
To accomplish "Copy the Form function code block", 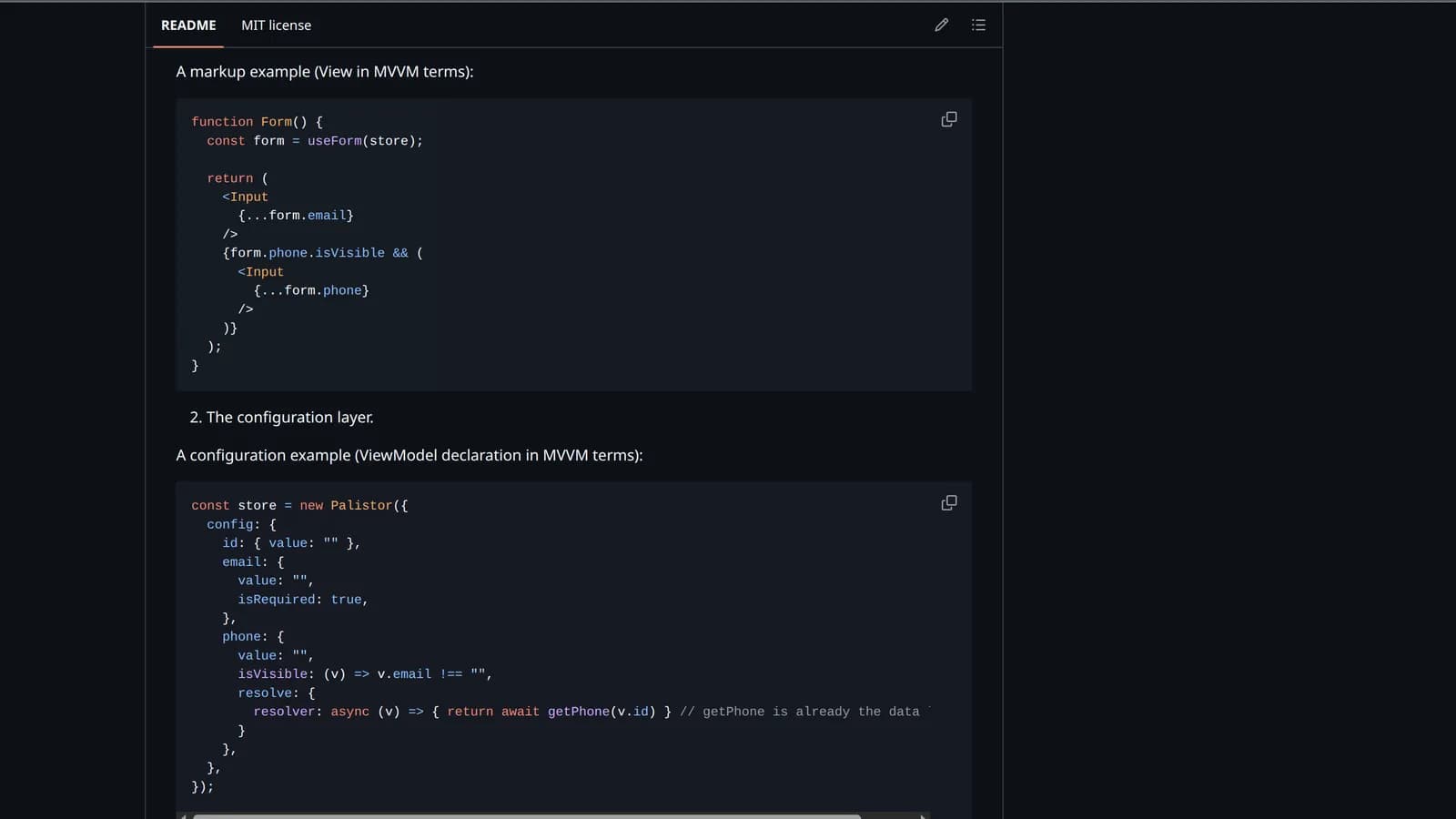I will point(948,119).
